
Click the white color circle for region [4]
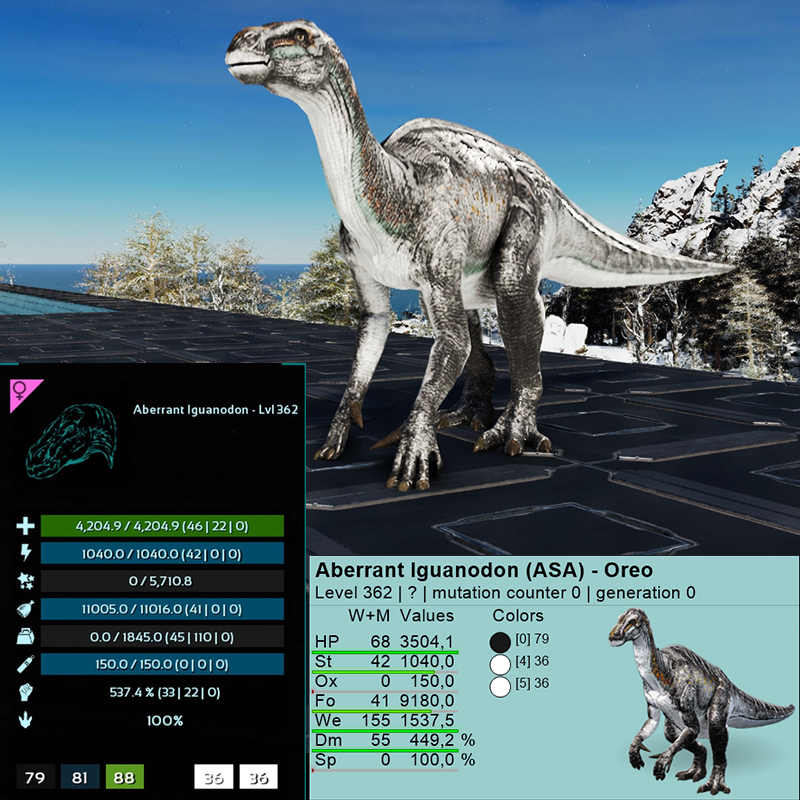point(500,665)
